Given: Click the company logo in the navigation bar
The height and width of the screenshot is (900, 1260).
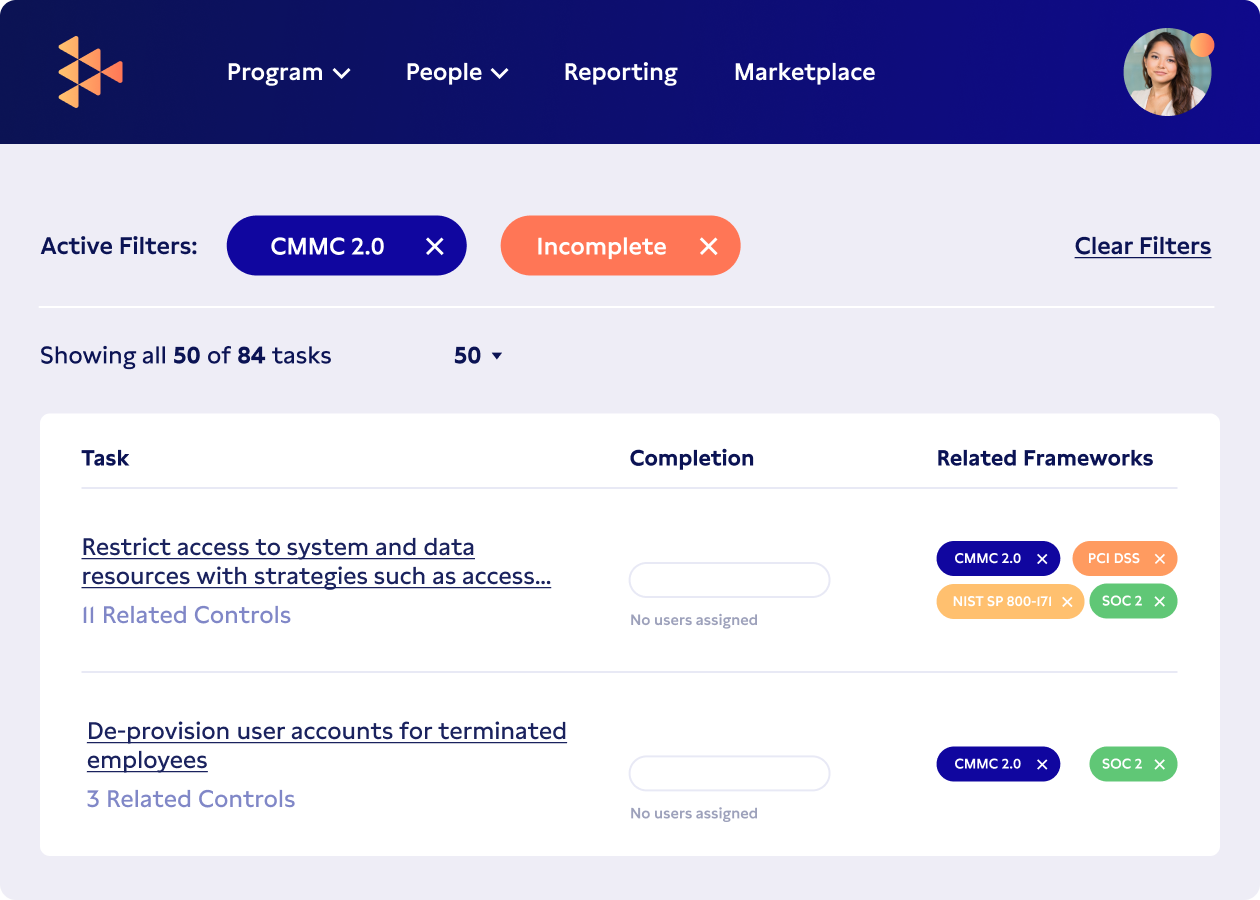Looking at the screenshot, I should pyautogui.click(x=88, y=72).
